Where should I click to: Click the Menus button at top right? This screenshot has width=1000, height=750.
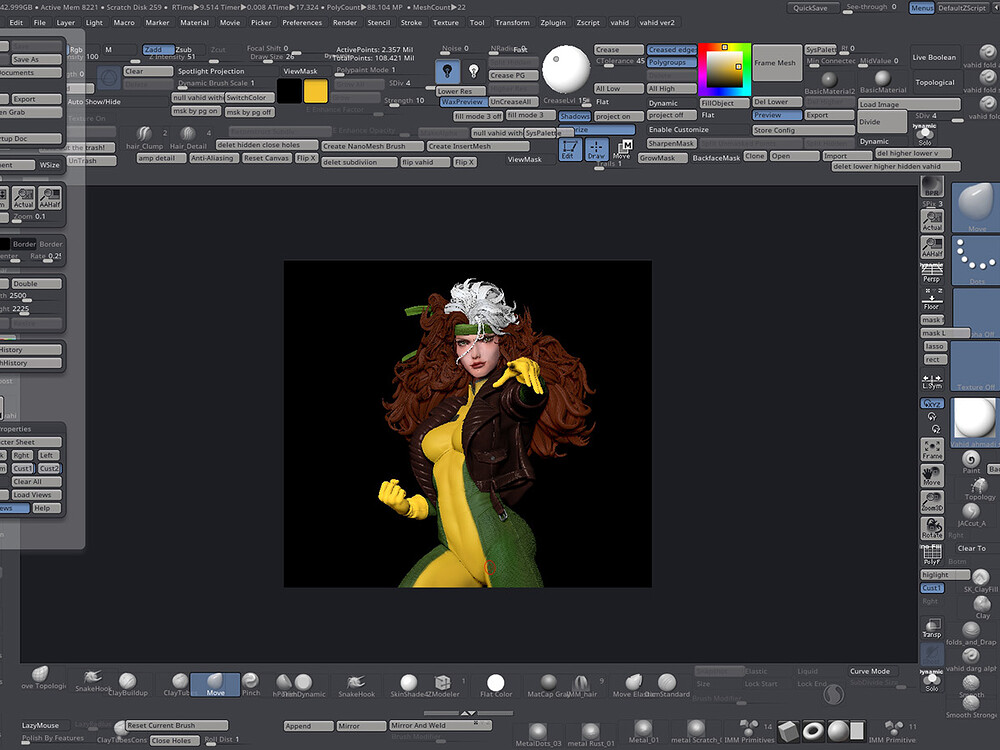[921, 8]
